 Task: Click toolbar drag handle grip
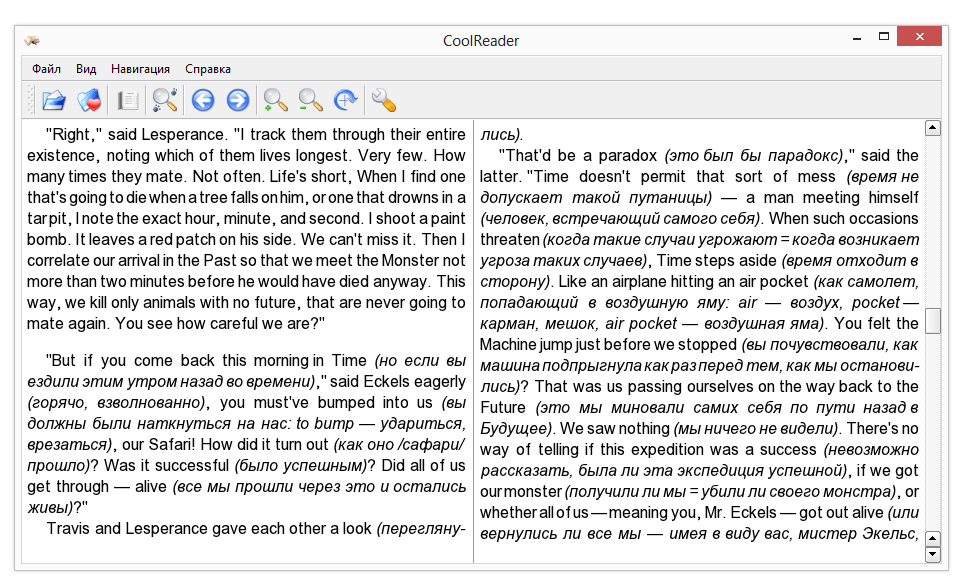click(x=30, y=100)
